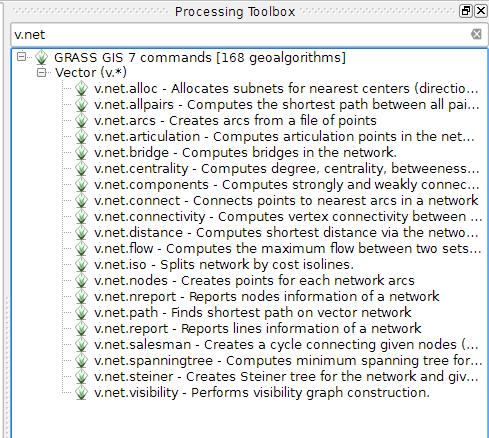Clear the v.net search text
Image resolution: width=489 pixels, height=438 pixels.
pyautogui.click(x=476, y=34)
